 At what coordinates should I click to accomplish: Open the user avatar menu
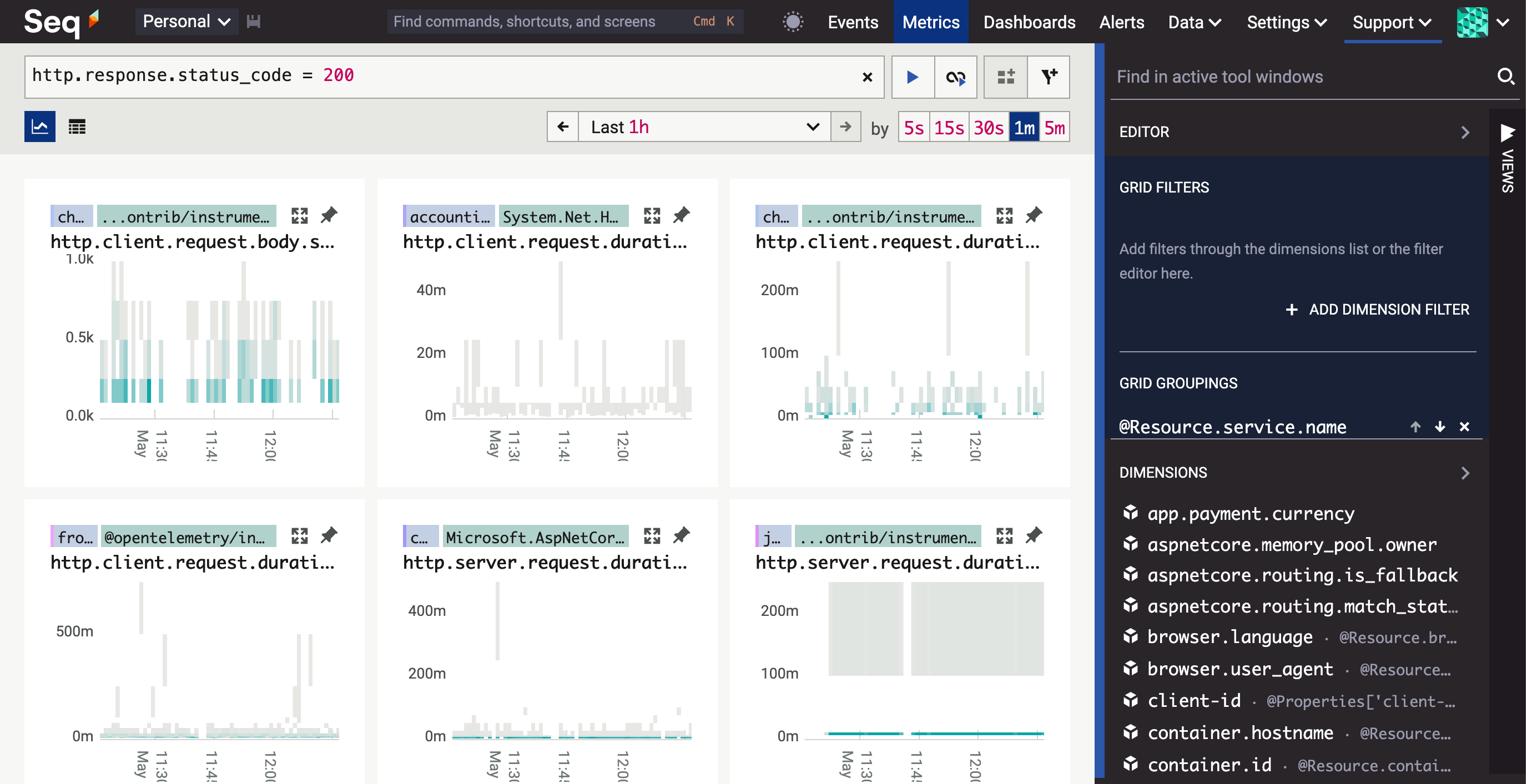click(x=1483, y=22)
